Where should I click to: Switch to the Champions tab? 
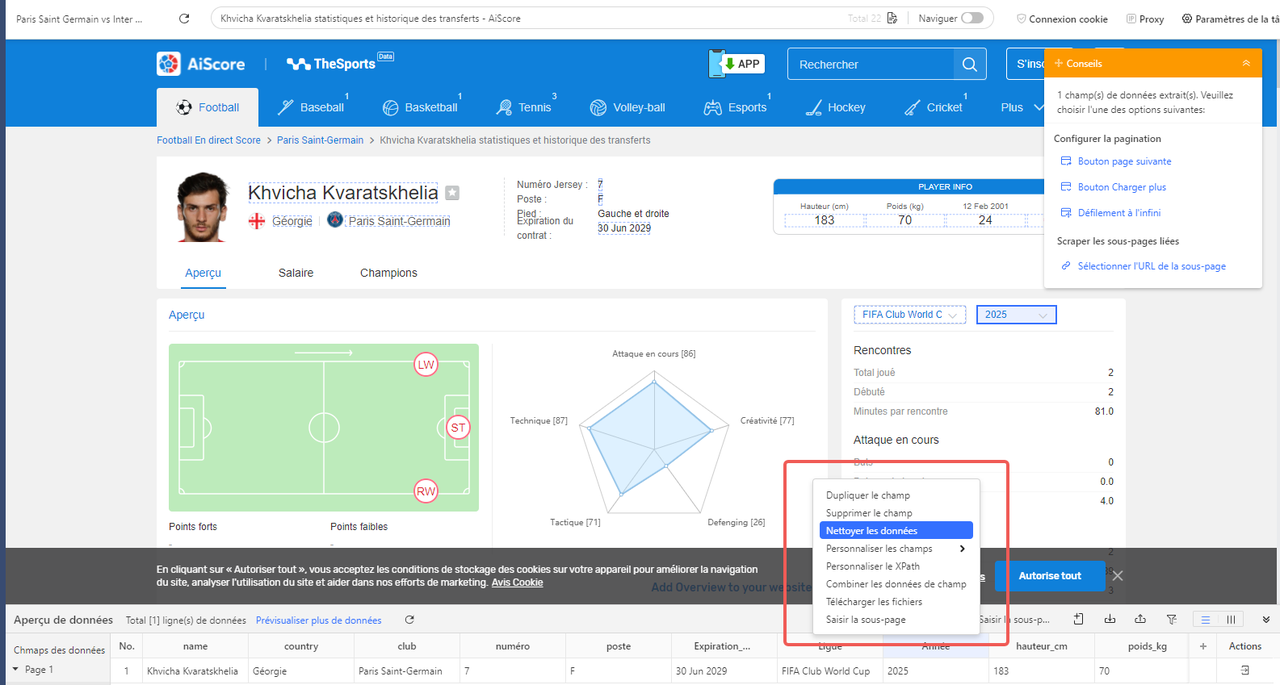[x=389, y=273]
